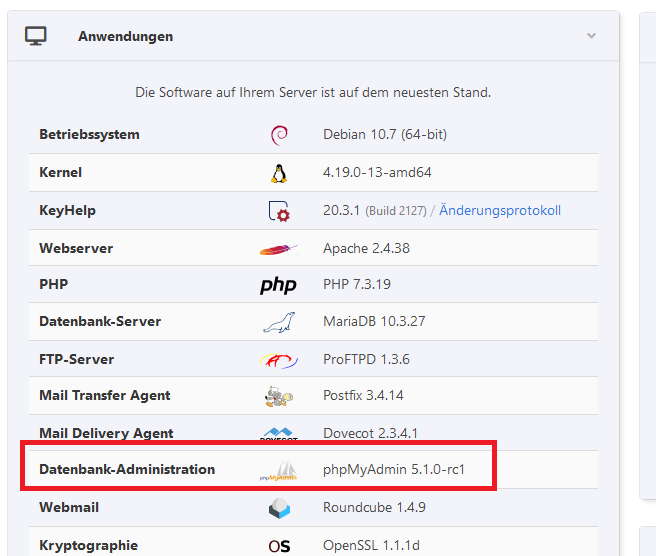Click the Anwendungen panel header title
This screenshot has width=656, height=556.
coord(125,36)
